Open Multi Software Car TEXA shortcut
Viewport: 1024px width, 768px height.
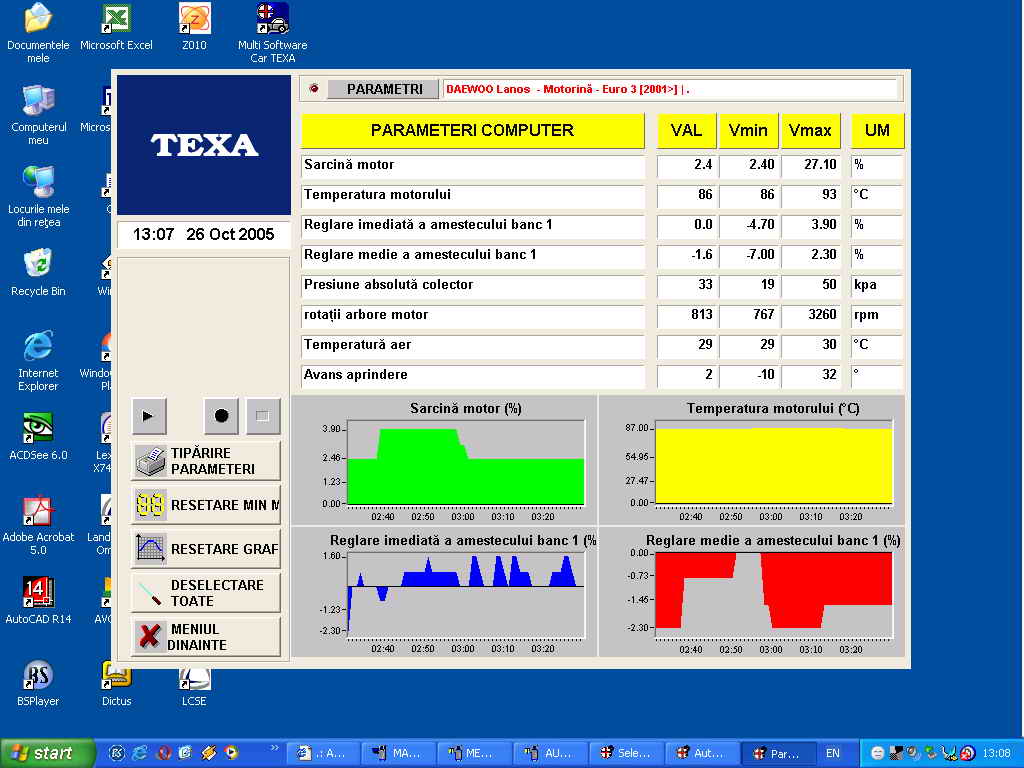272,34
